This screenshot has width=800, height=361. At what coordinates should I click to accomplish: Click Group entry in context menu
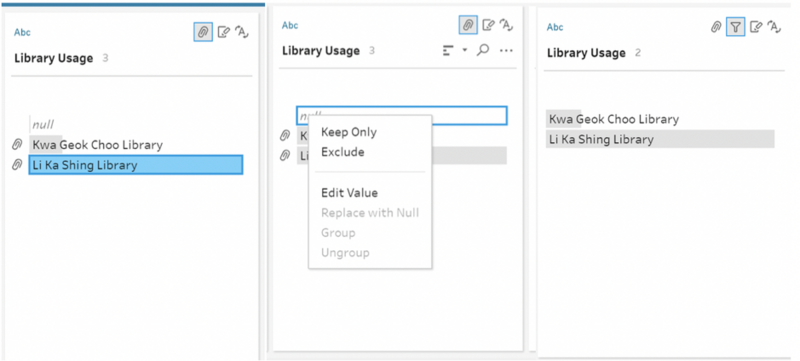pyautogui.click(x=338, y=233)
